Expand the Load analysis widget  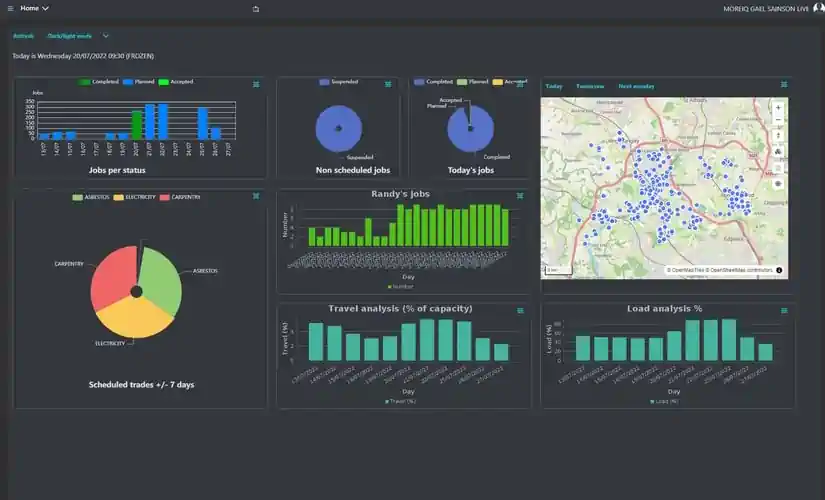tap(784, 311)
